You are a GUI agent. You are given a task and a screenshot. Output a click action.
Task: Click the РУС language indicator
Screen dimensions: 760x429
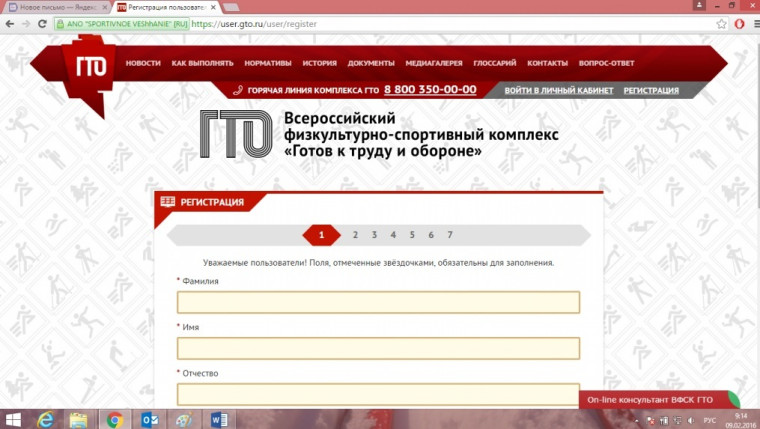(709, 421)
